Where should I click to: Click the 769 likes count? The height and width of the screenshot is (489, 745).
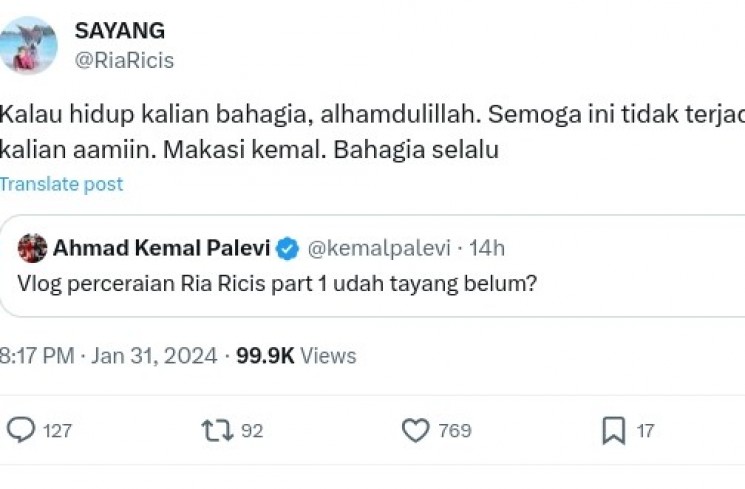455,431
